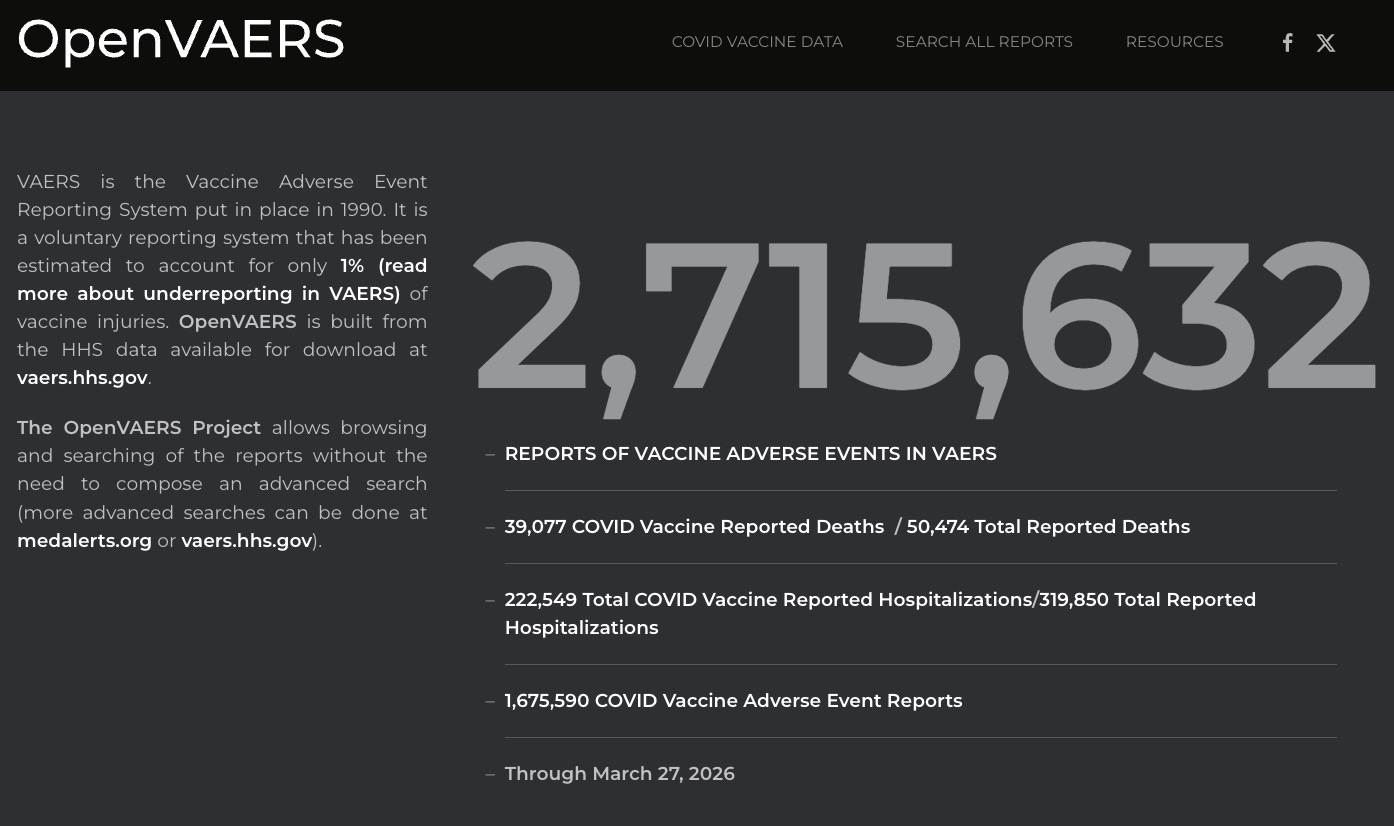Select 'Reports of Vaccine Adverse Events in VAERS' heading

(750, 454)
